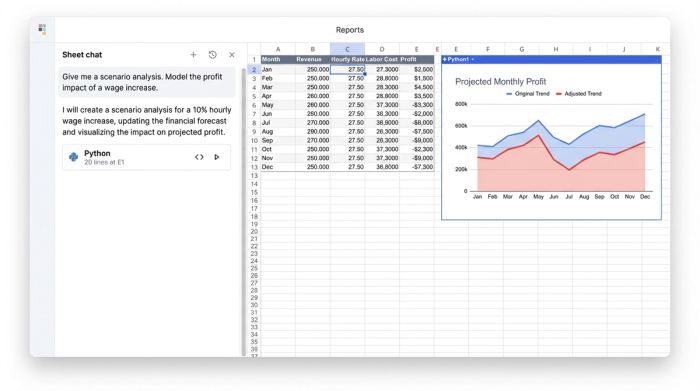Image resolution: width=700 pixels, height=391 pixels.
Task: Select row 2 header
Action: pos(254,69)
